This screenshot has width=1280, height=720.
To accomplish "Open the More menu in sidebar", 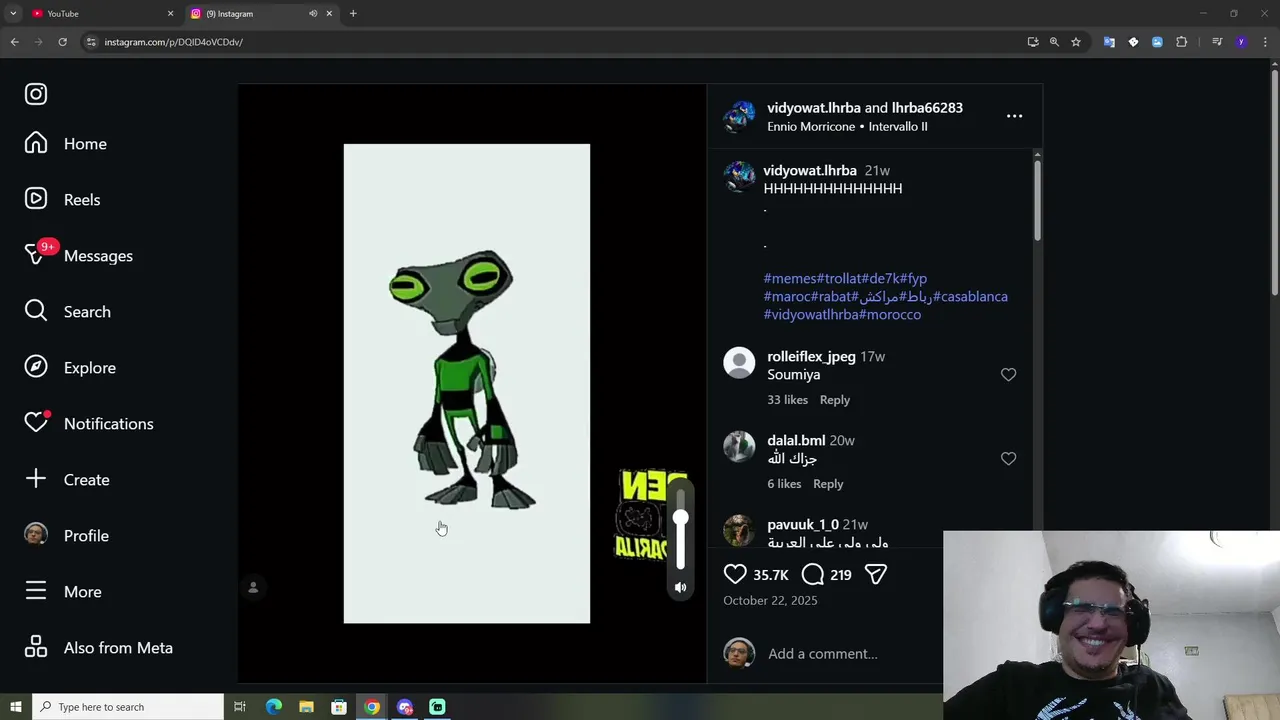I will [62, 592].
